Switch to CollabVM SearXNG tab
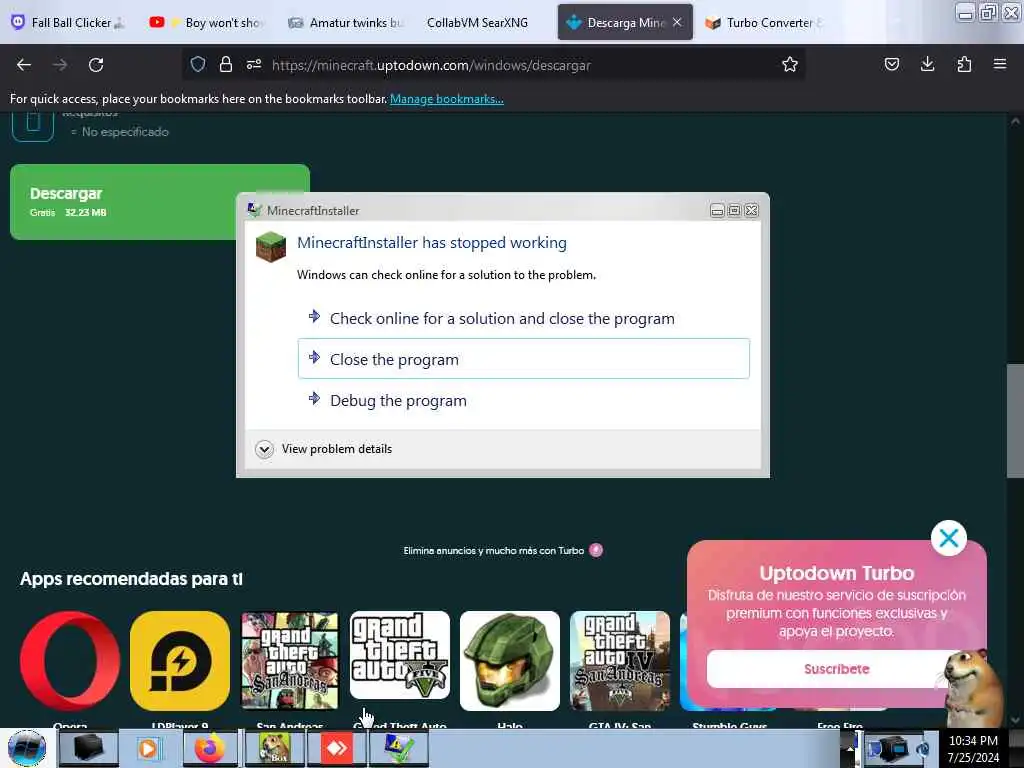Viewport: 1024px width, 768px height. click(x=477, y=23)
